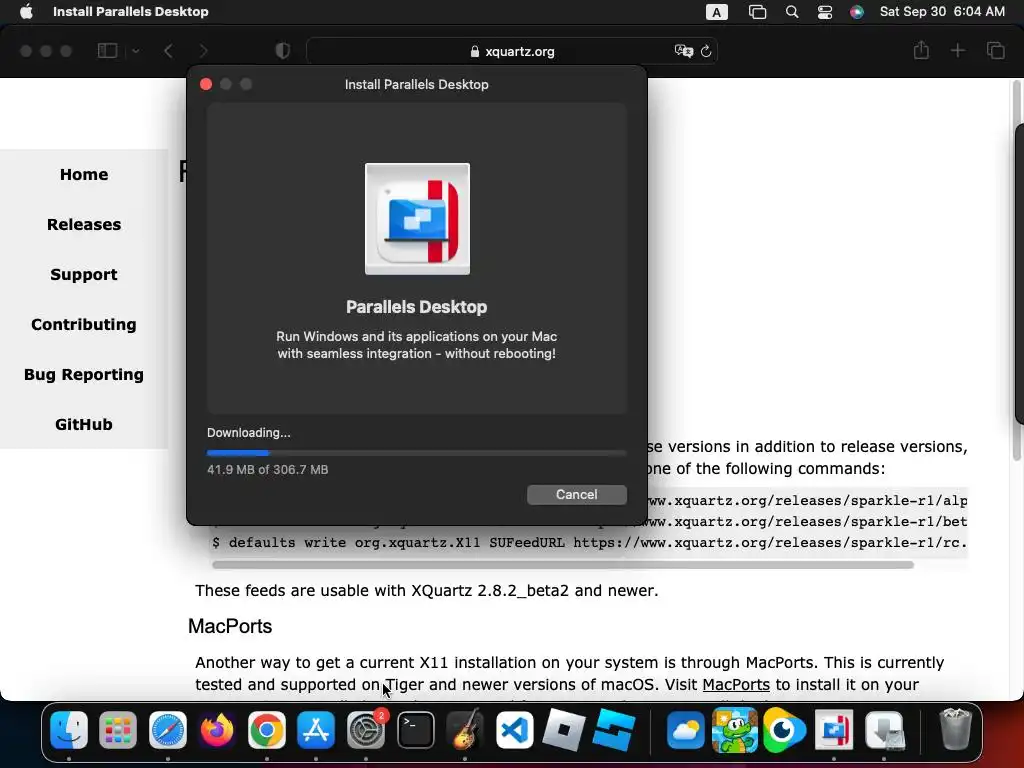Activate Siri from menu bar

tap(857, 12)
